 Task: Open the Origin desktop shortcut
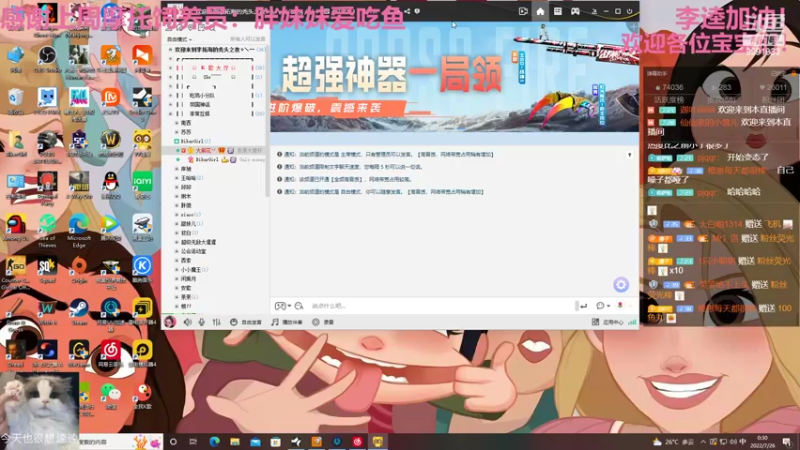tap(79, 269)
